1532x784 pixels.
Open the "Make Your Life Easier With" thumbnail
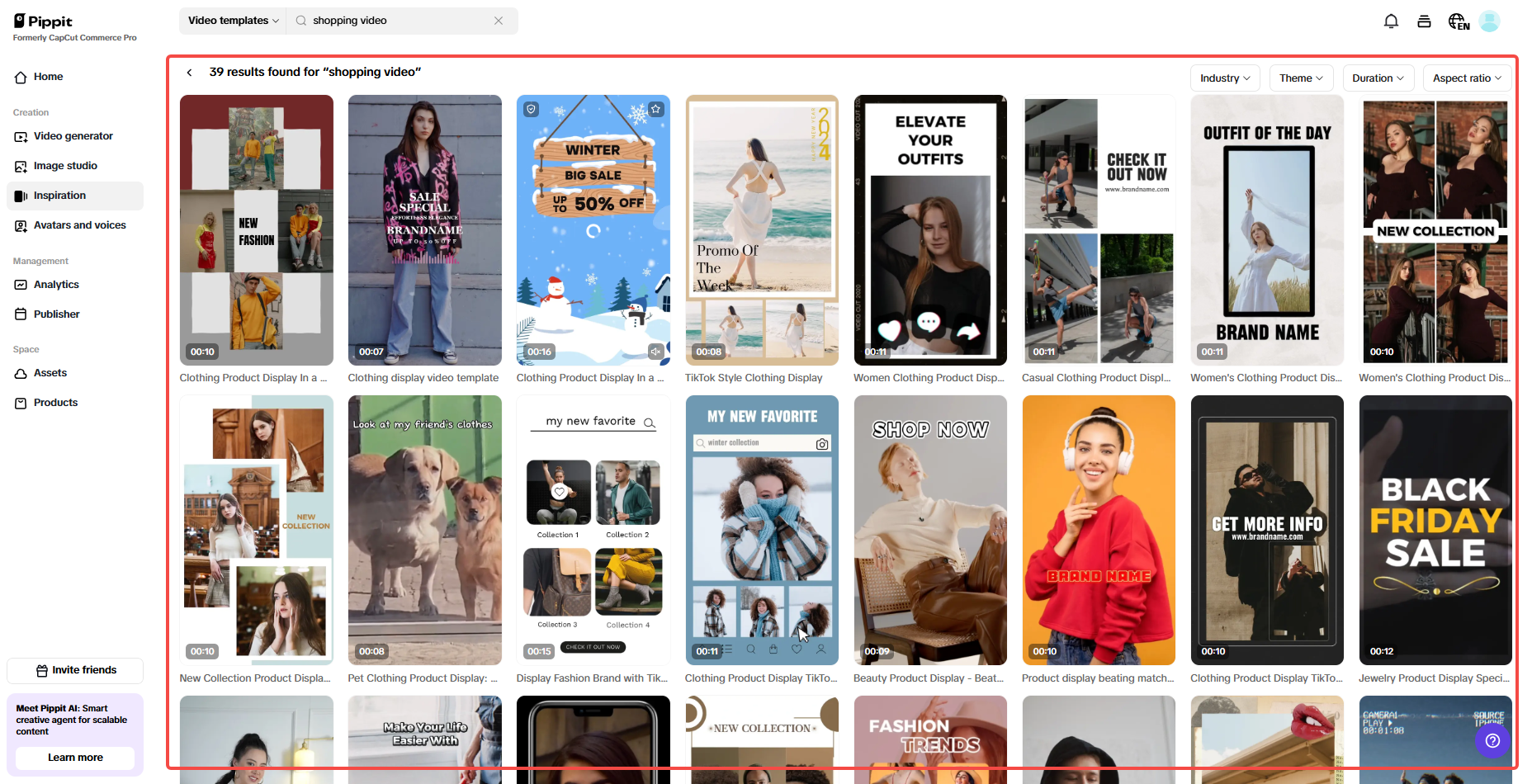tap(425, 739)
